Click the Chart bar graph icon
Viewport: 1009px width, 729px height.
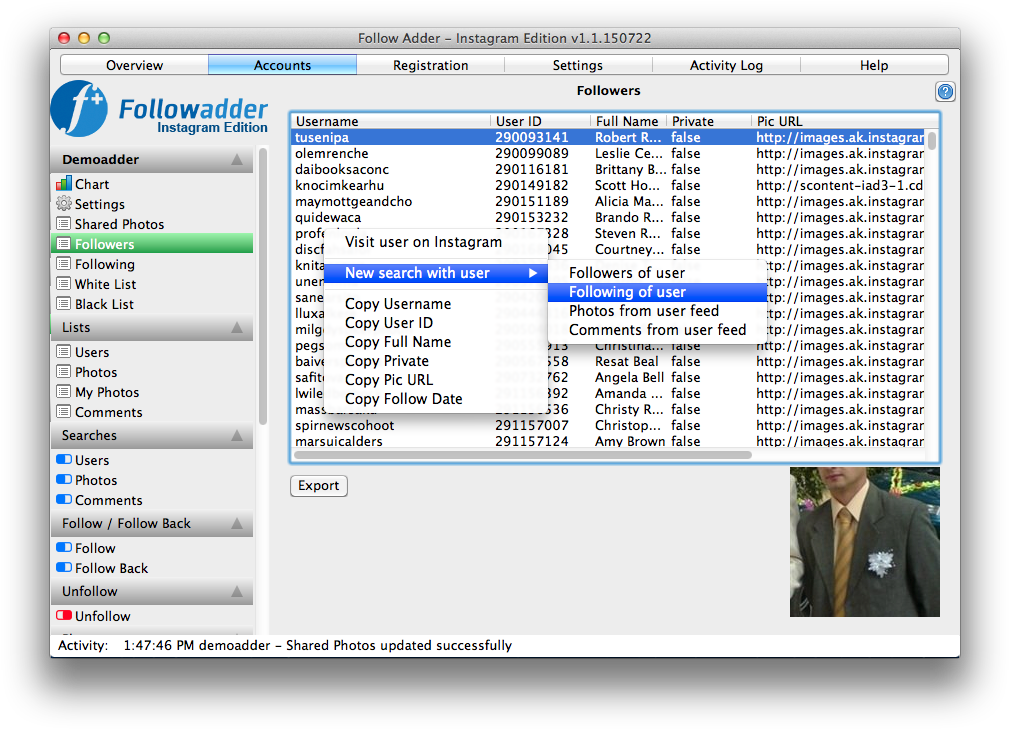click(64, 184)
